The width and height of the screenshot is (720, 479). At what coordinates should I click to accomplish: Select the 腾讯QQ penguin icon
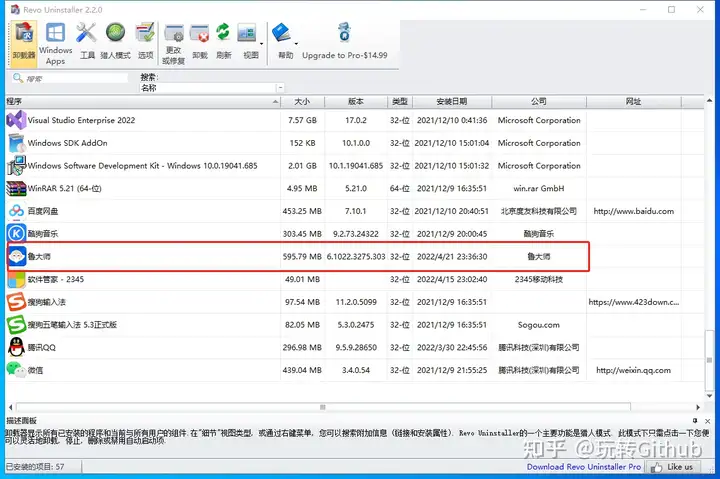(16, 347)
